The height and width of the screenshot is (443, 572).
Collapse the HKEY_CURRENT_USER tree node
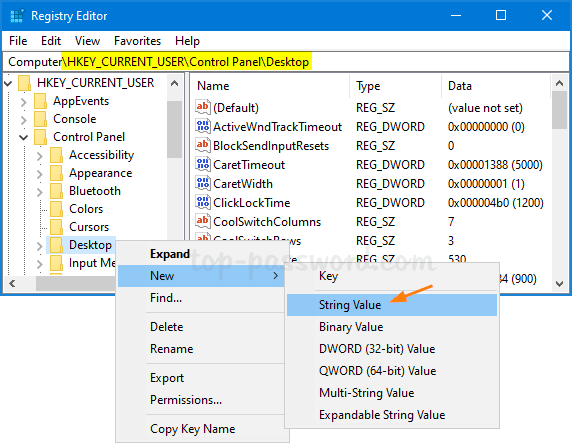(x=8, y=84)
